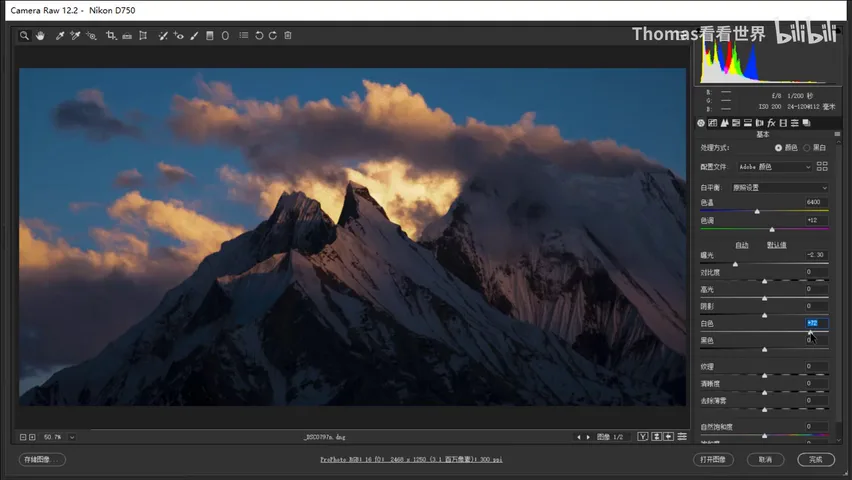The image size is (852, 480).
Task: Click the 色温 temperature slider handle
Action: [757, 211]
